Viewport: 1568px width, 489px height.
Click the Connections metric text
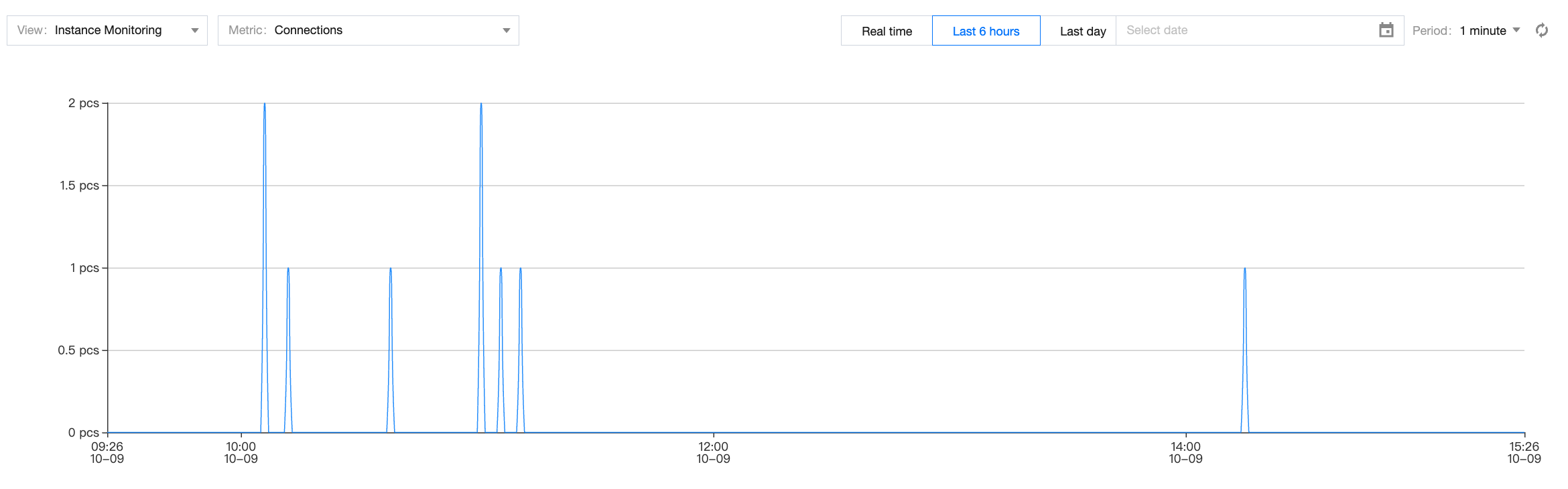pyautogui.click(x=308, y=30)
